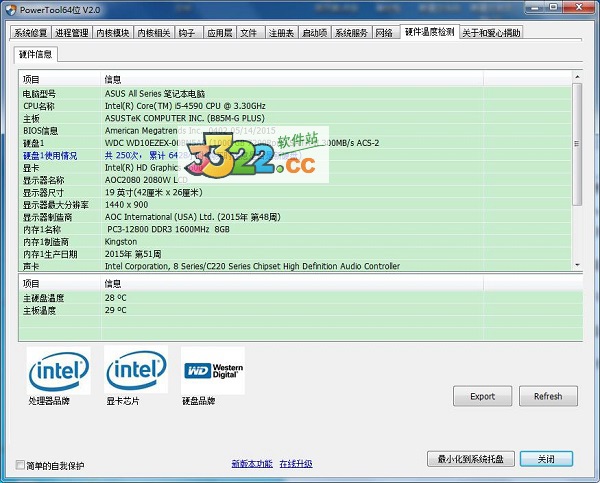Open the 新版本功能 link
The height and width of the screenshot is (483, 600).
[252, 464]
